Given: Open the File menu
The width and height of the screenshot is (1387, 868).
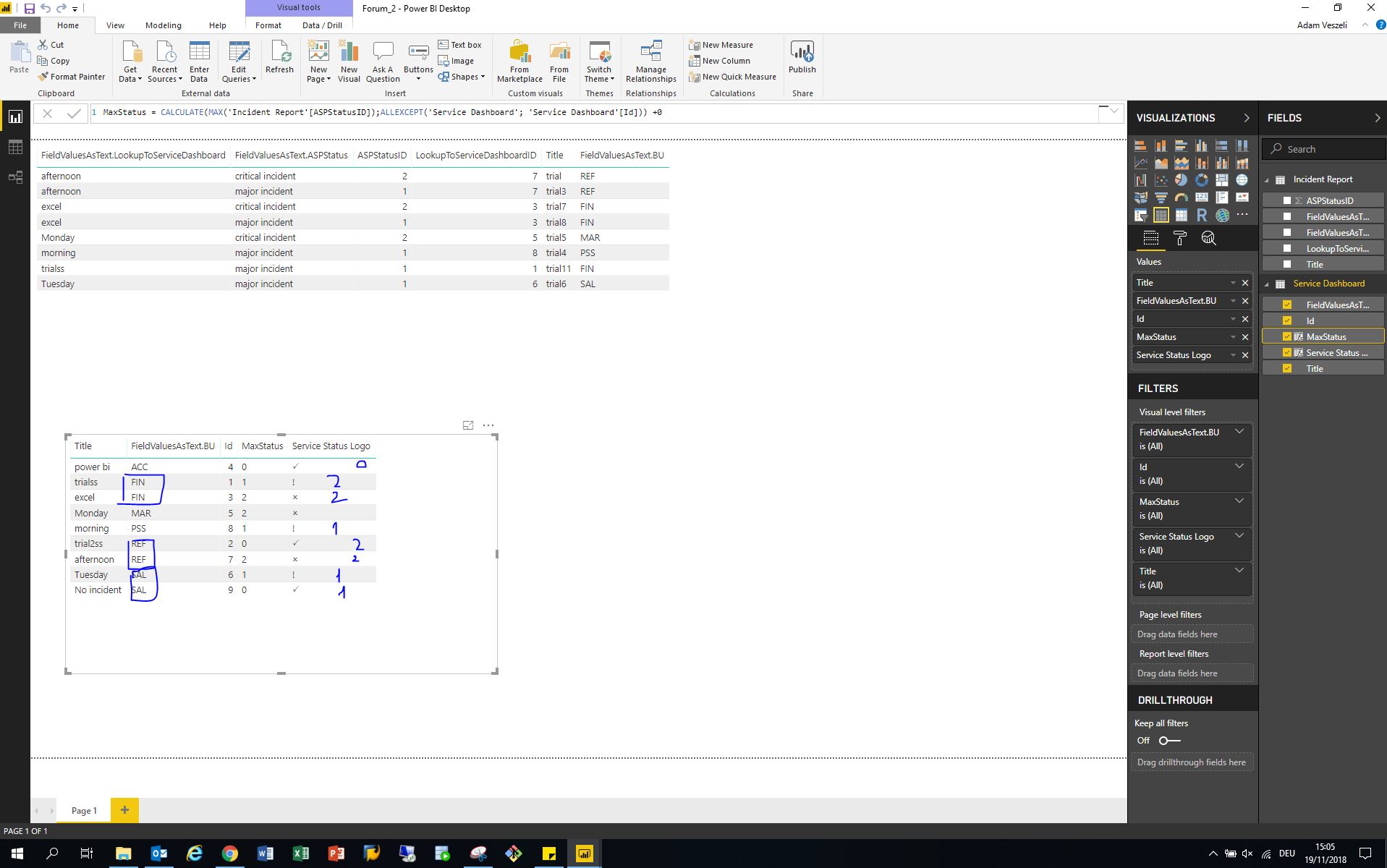Looking at the screenshot, I should click(20, 25).
